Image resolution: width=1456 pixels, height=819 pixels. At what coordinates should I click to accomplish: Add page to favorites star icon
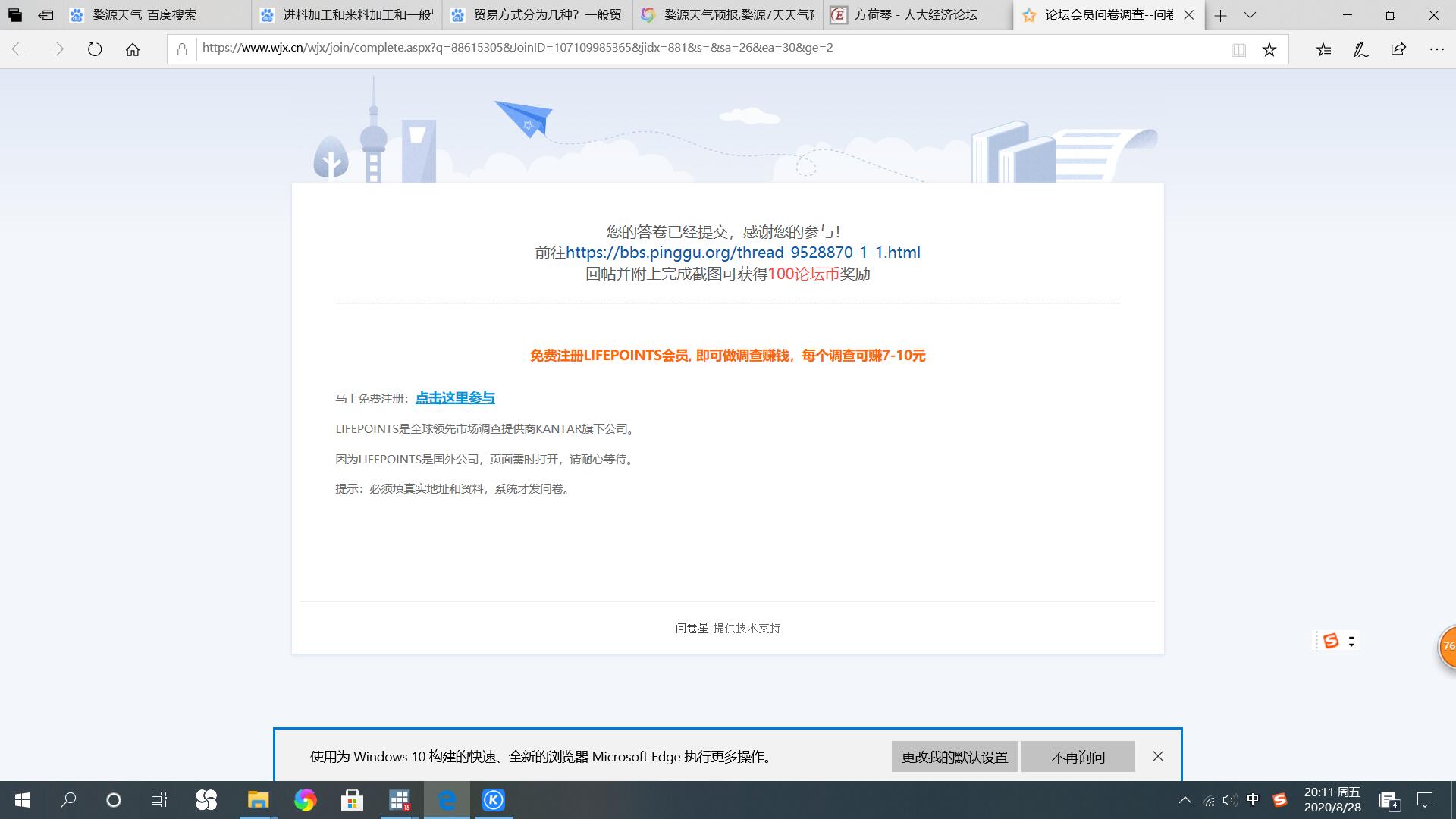tap(1269, 50)
